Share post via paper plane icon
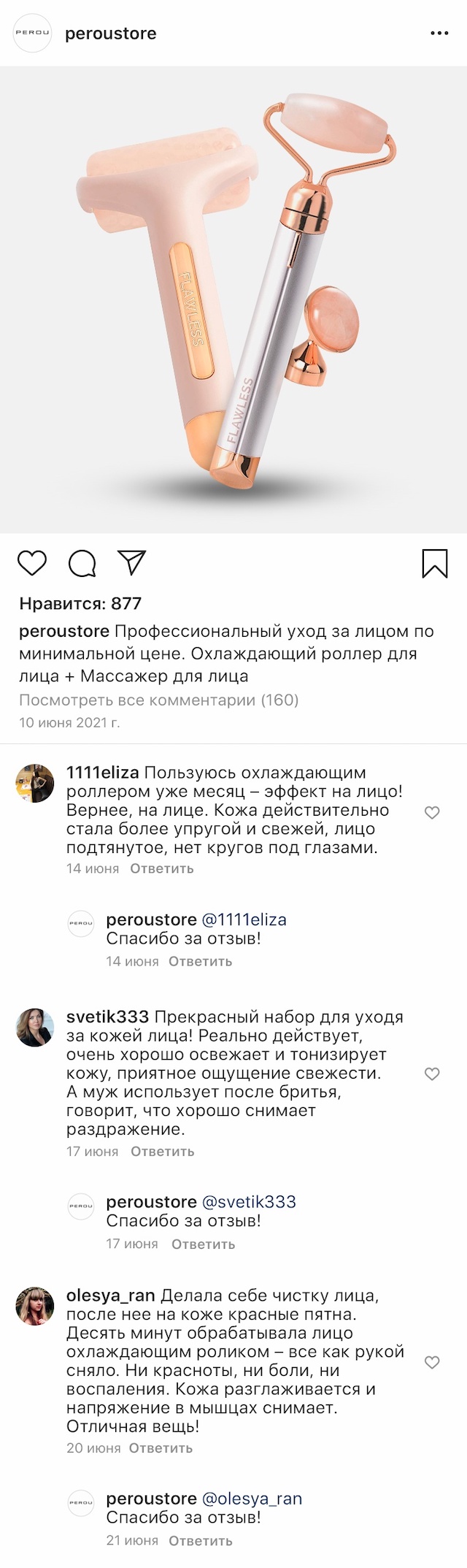Viewport: 467px width, 1568px height. point(132,562)
